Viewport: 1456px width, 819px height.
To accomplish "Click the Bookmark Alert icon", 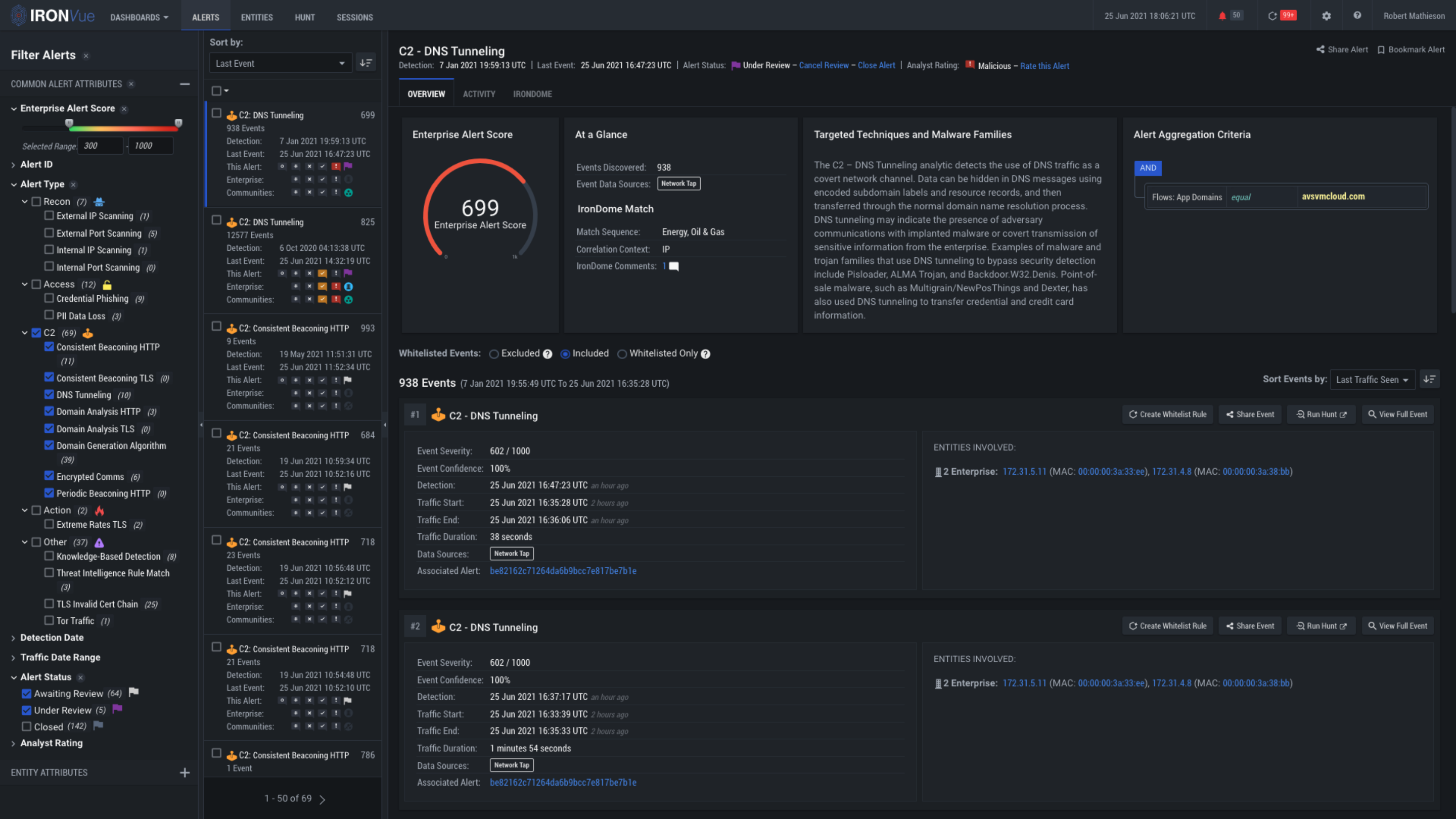I will (1381, 50).
